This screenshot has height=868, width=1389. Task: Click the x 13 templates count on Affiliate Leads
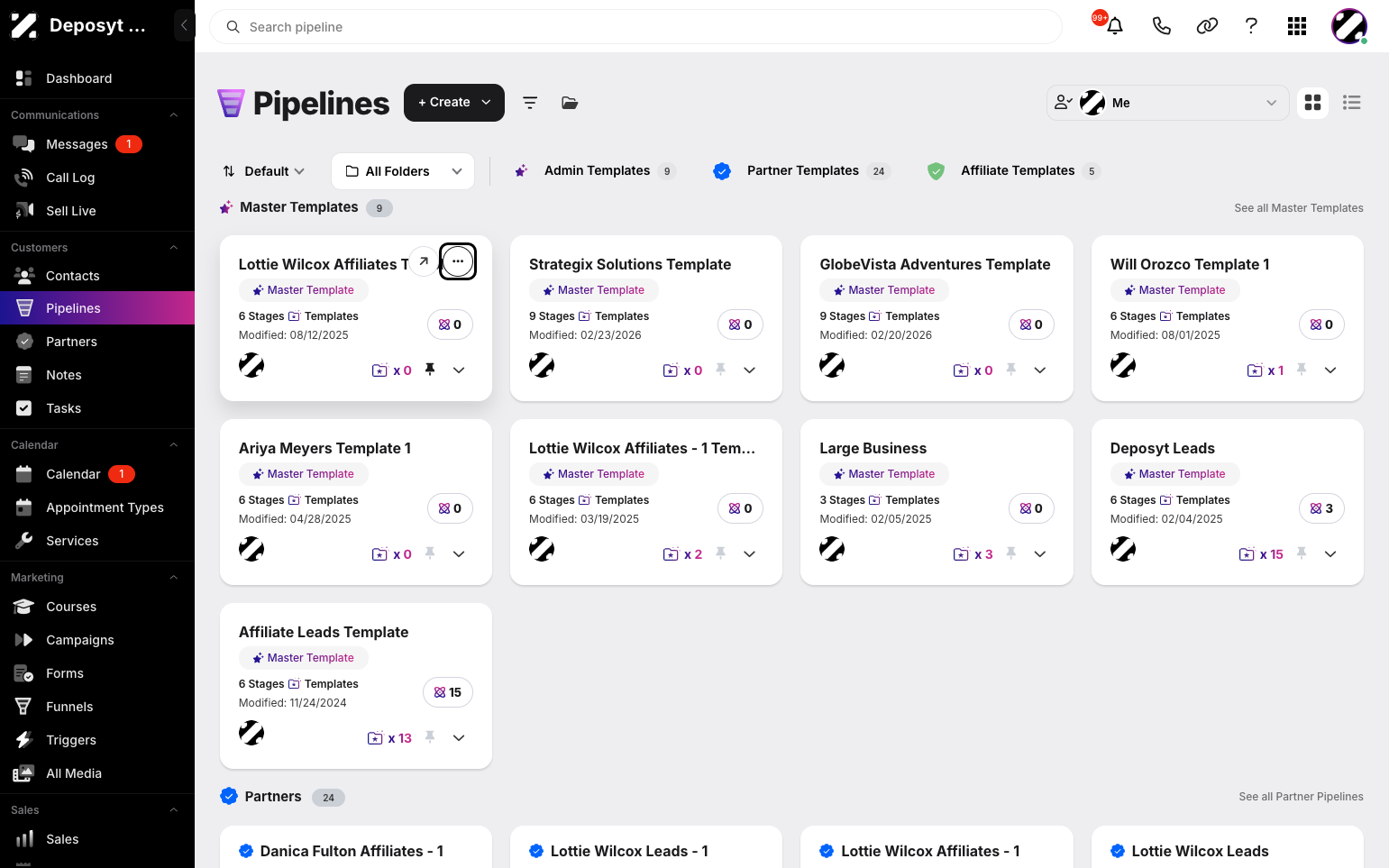pos(389,738)
